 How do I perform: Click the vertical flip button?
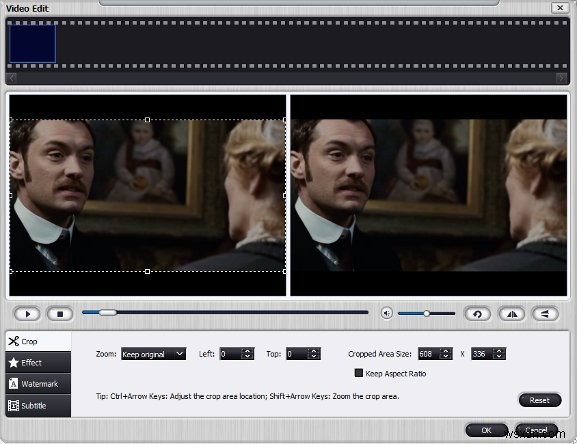click(x=545, y=314)
